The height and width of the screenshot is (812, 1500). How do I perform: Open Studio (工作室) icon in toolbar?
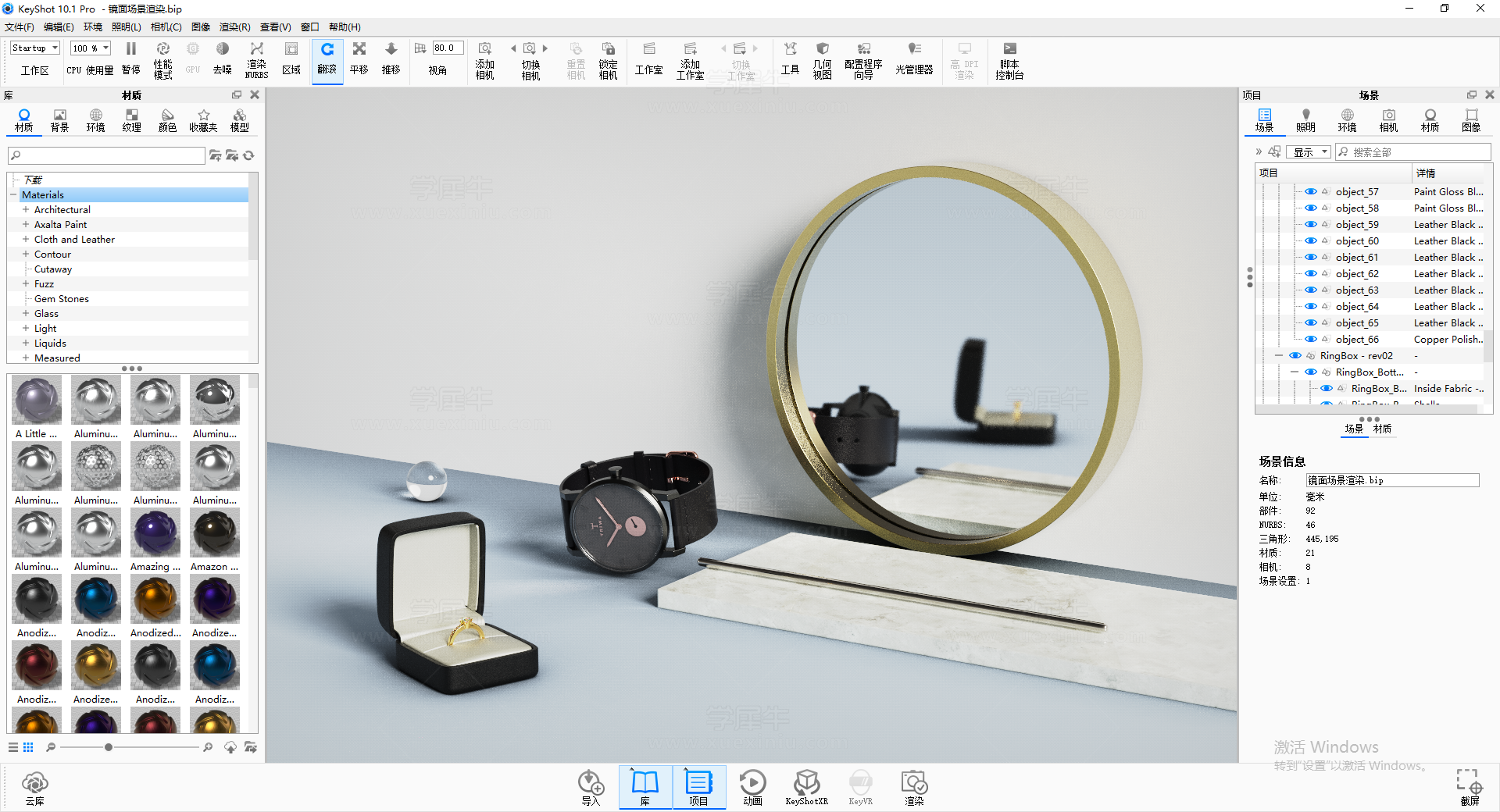pyautogui.click(x=648, y=59)
